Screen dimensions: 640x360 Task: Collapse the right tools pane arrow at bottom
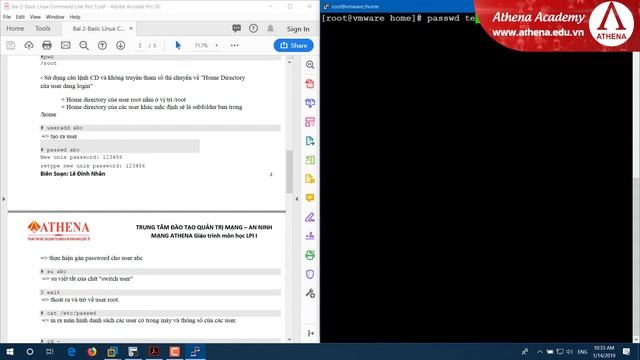tap(311, 333)
